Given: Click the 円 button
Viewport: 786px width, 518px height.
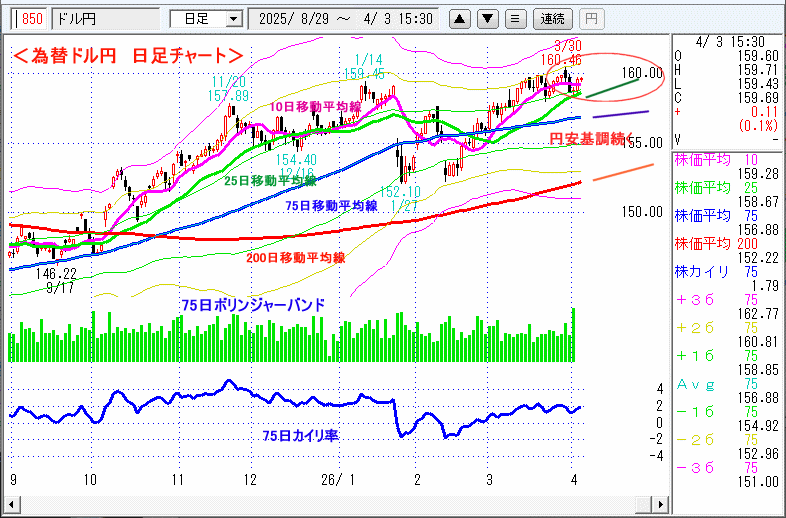Looking at the screenshot, I should pos(592,19).
